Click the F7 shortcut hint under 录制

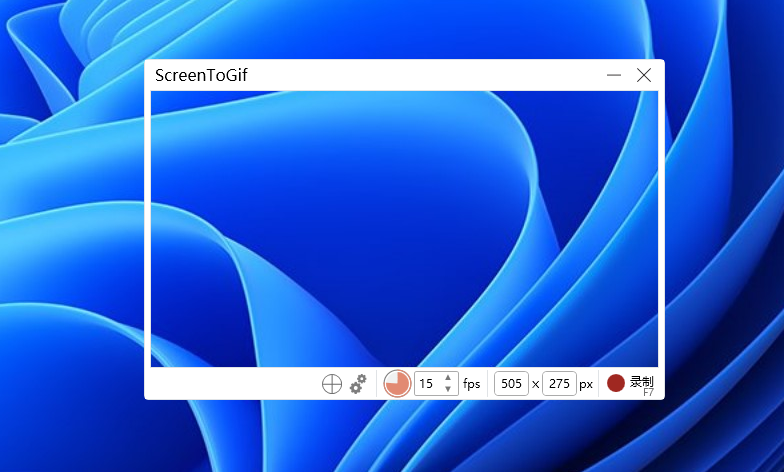[x=648, y=393]
